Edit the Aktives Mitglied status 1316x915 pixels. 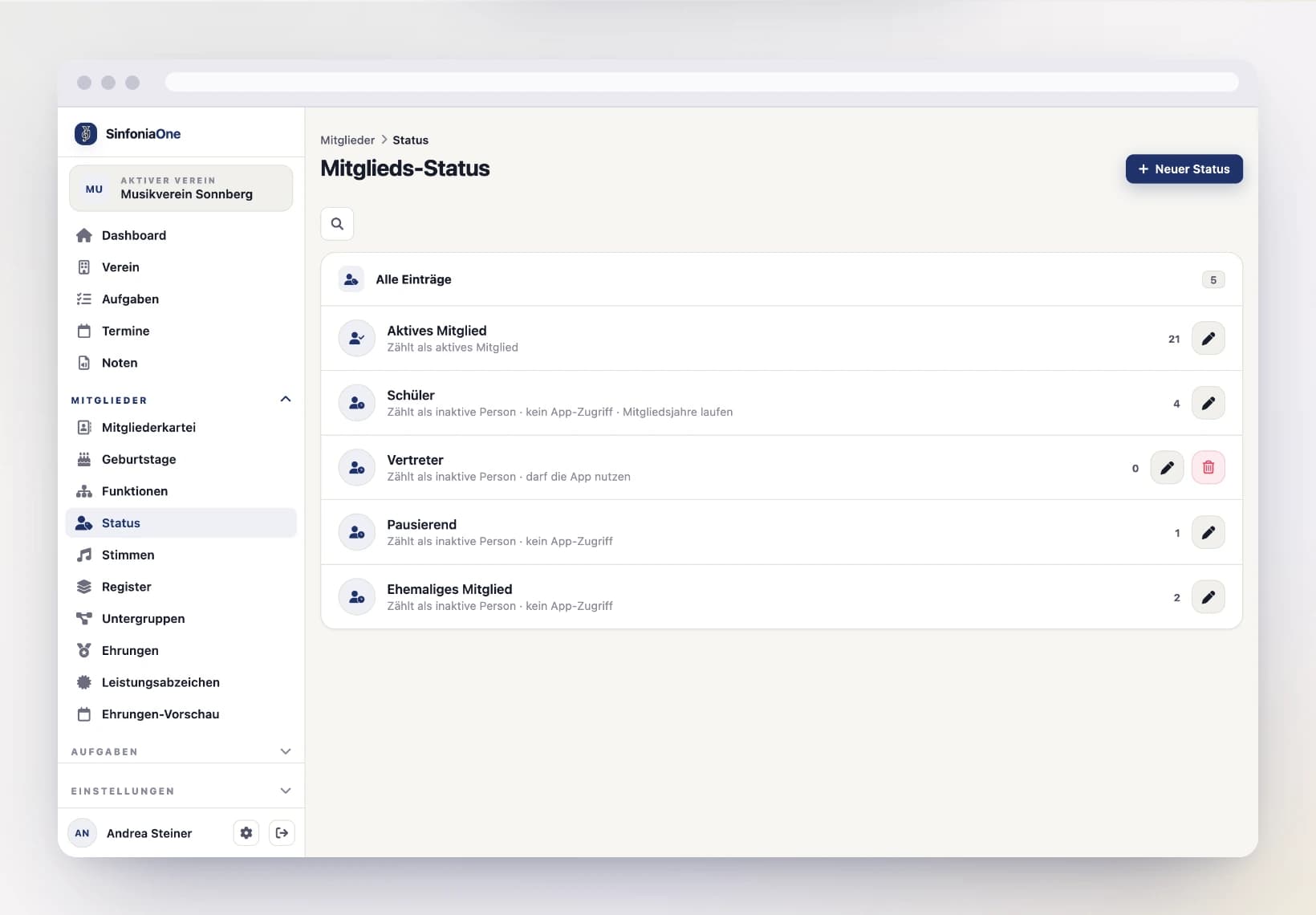tap(1208, 339)
